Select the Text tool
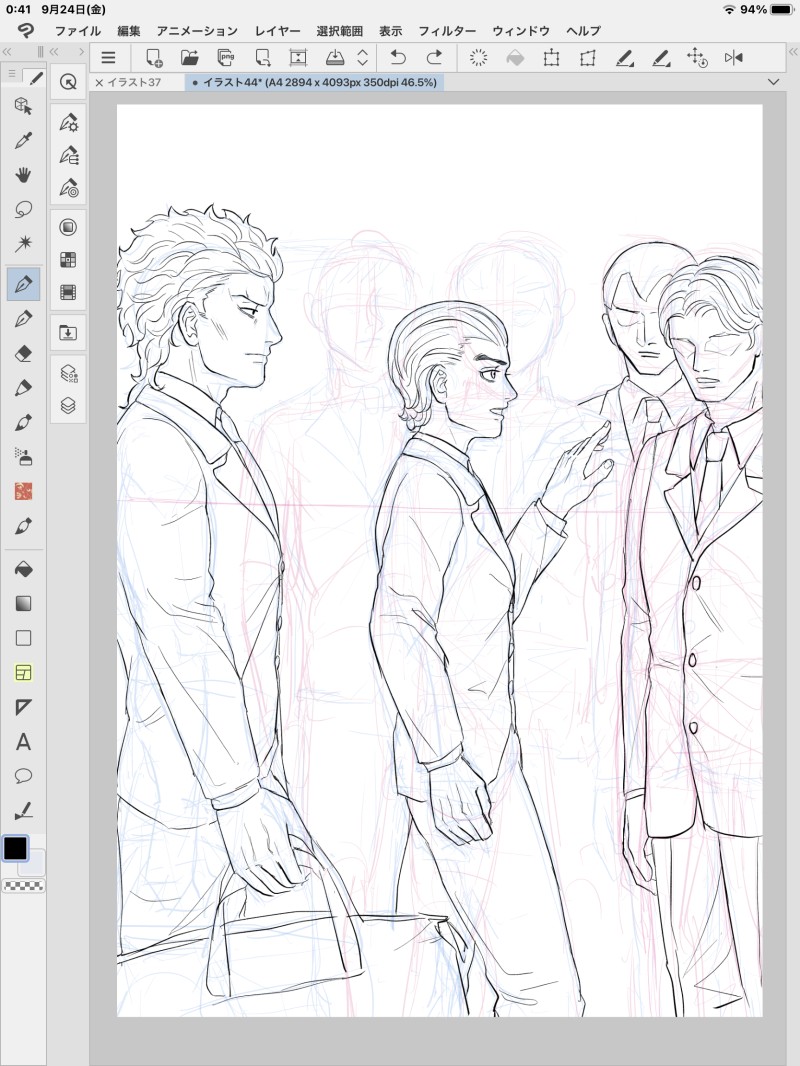The image size is (800, 1066). click(23, 742)
